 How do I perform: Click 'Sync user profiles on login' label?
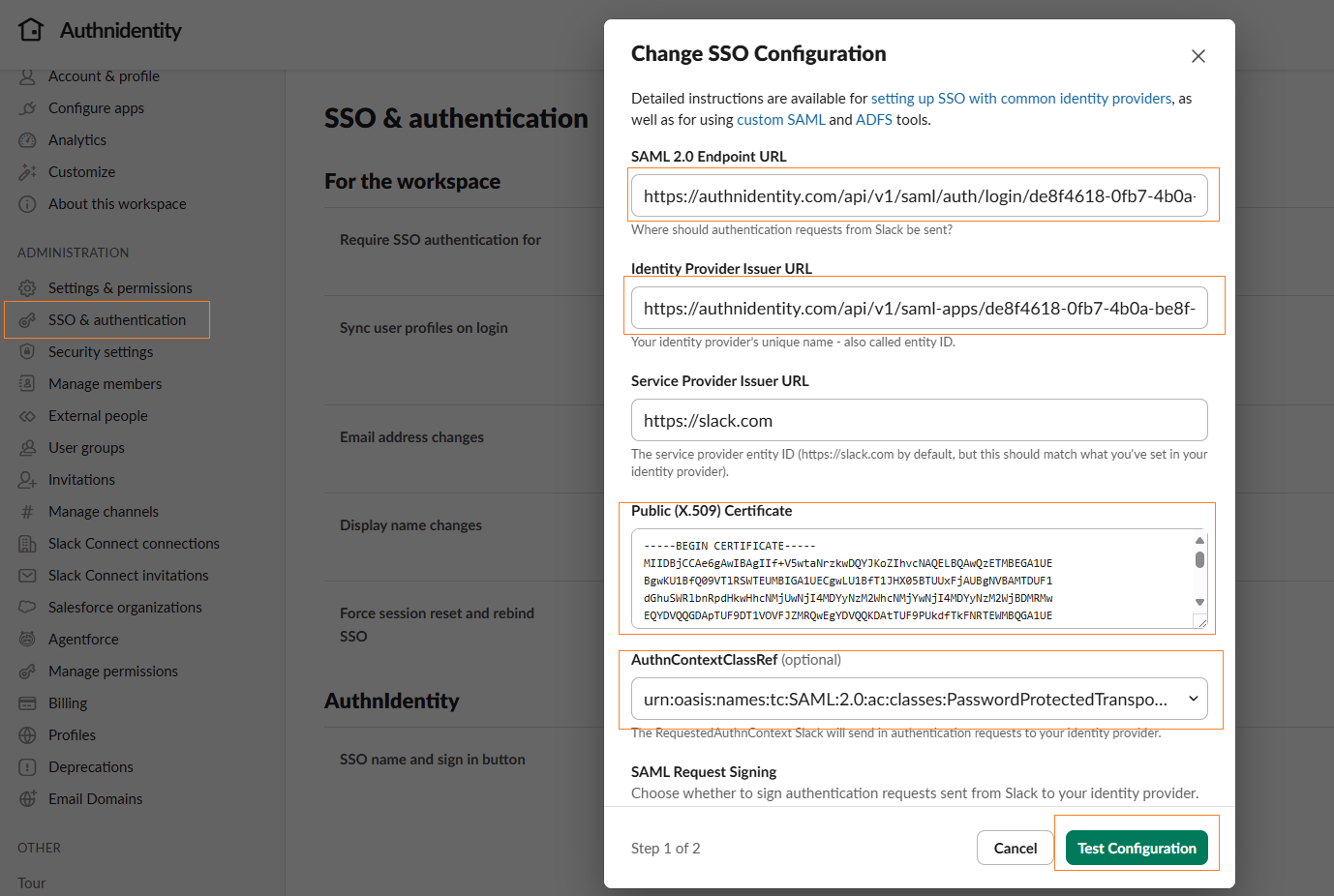click(x=424, y=328)
